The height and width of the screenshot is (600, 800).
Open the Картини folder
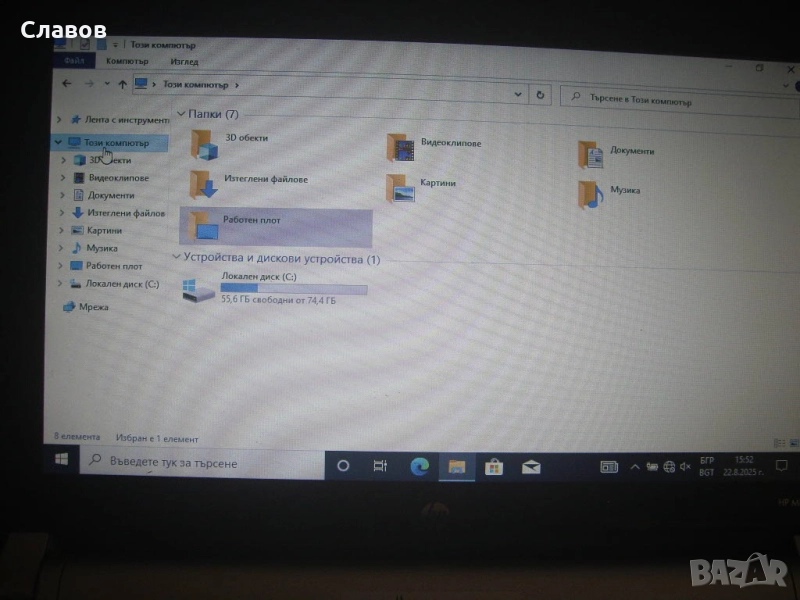point(402,188)
